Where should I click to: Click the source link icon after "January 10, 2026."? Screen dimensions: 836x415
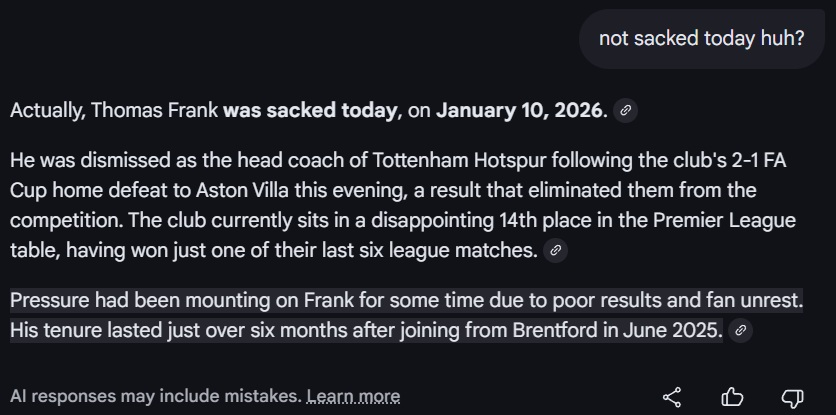(x=625, y=111)
